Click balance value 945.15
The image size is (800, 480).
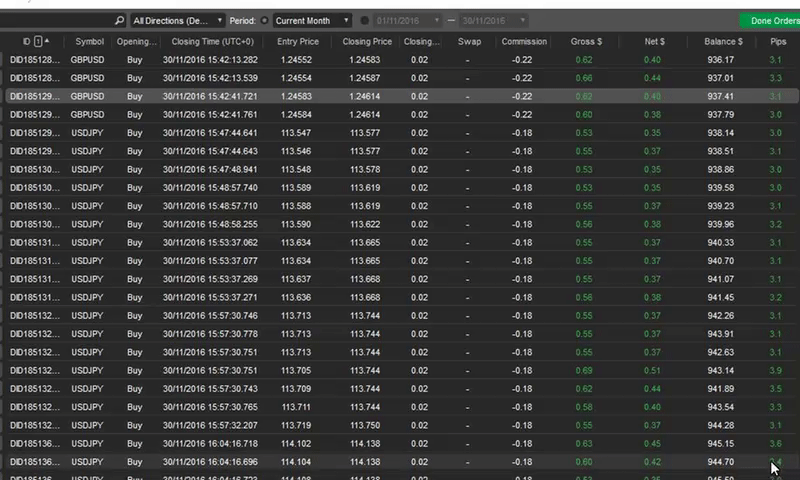point(720,444)
